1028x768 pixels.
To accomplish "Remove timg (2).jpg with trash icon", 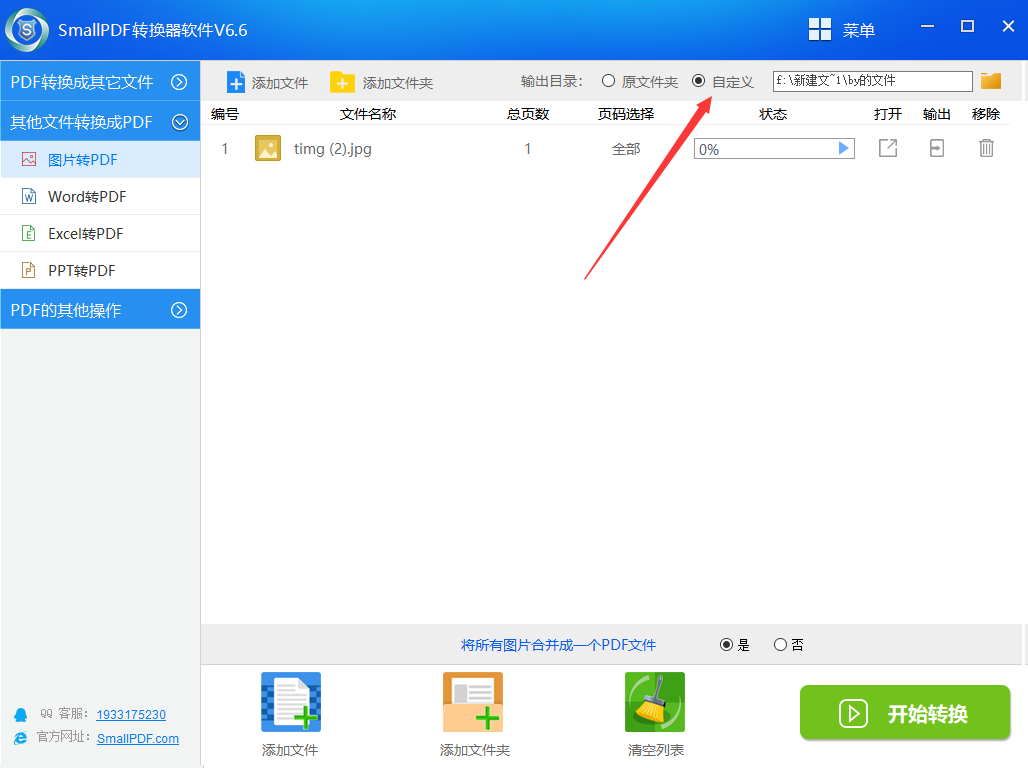I will (x=986, y=148).
